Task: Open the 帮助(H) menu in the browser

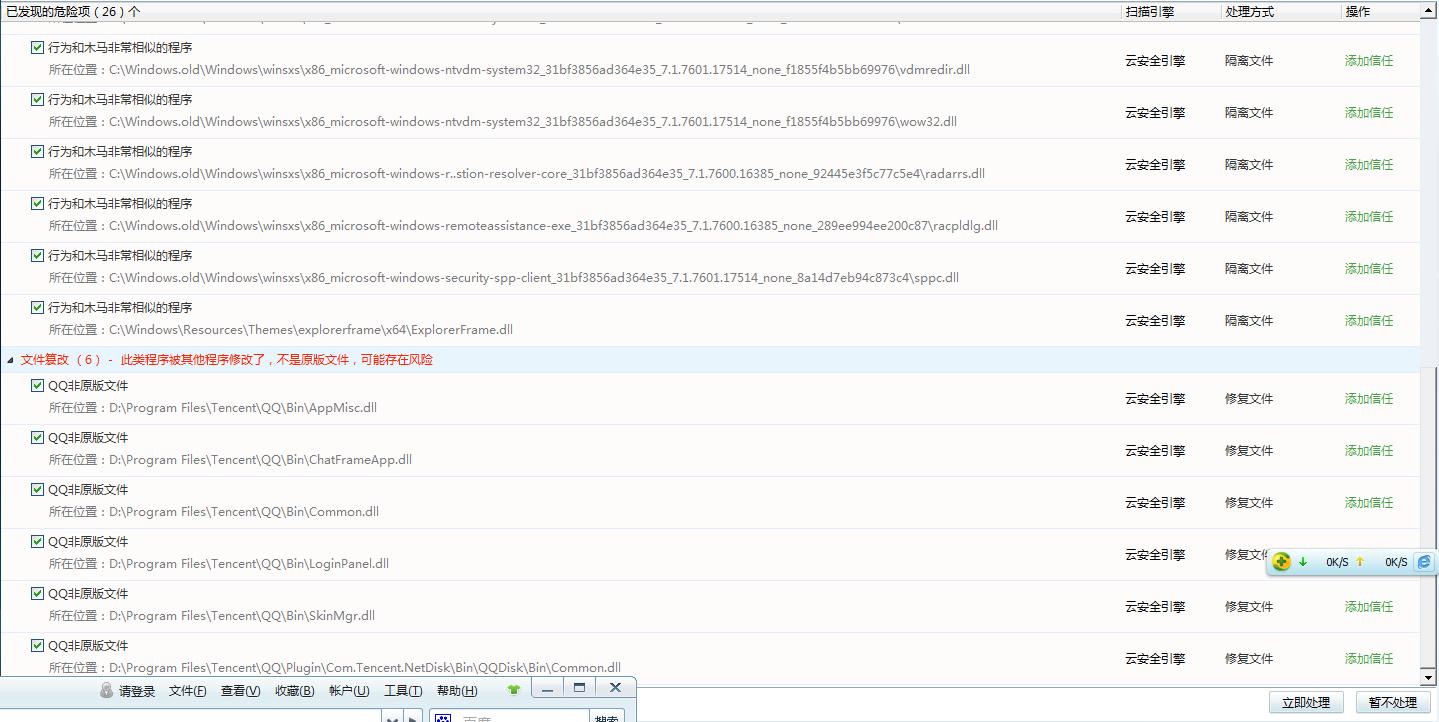Action: (457, 691)
